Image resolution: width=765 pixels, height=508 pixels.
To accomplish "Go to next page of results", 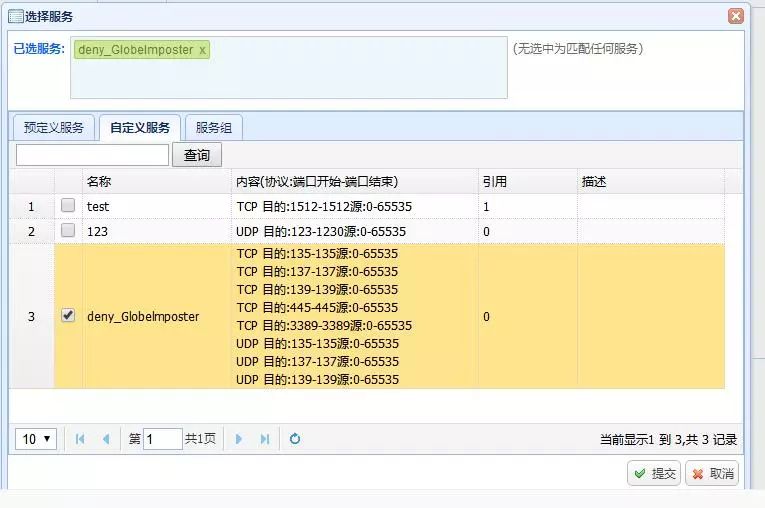I will (x=239, y=439).
